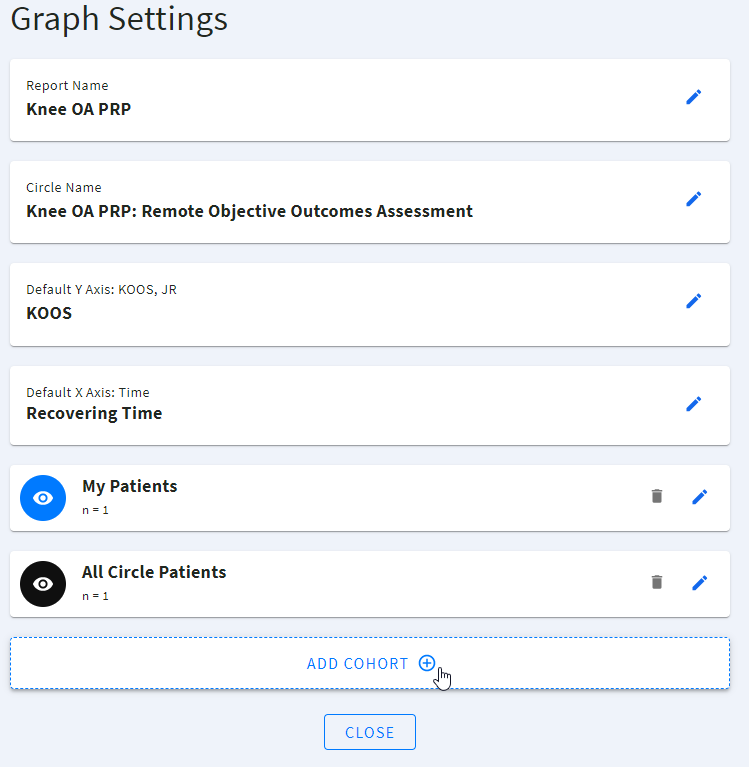Click the plus icon beside Add Cohort
749x767 pixels.
tap(427, 663)
